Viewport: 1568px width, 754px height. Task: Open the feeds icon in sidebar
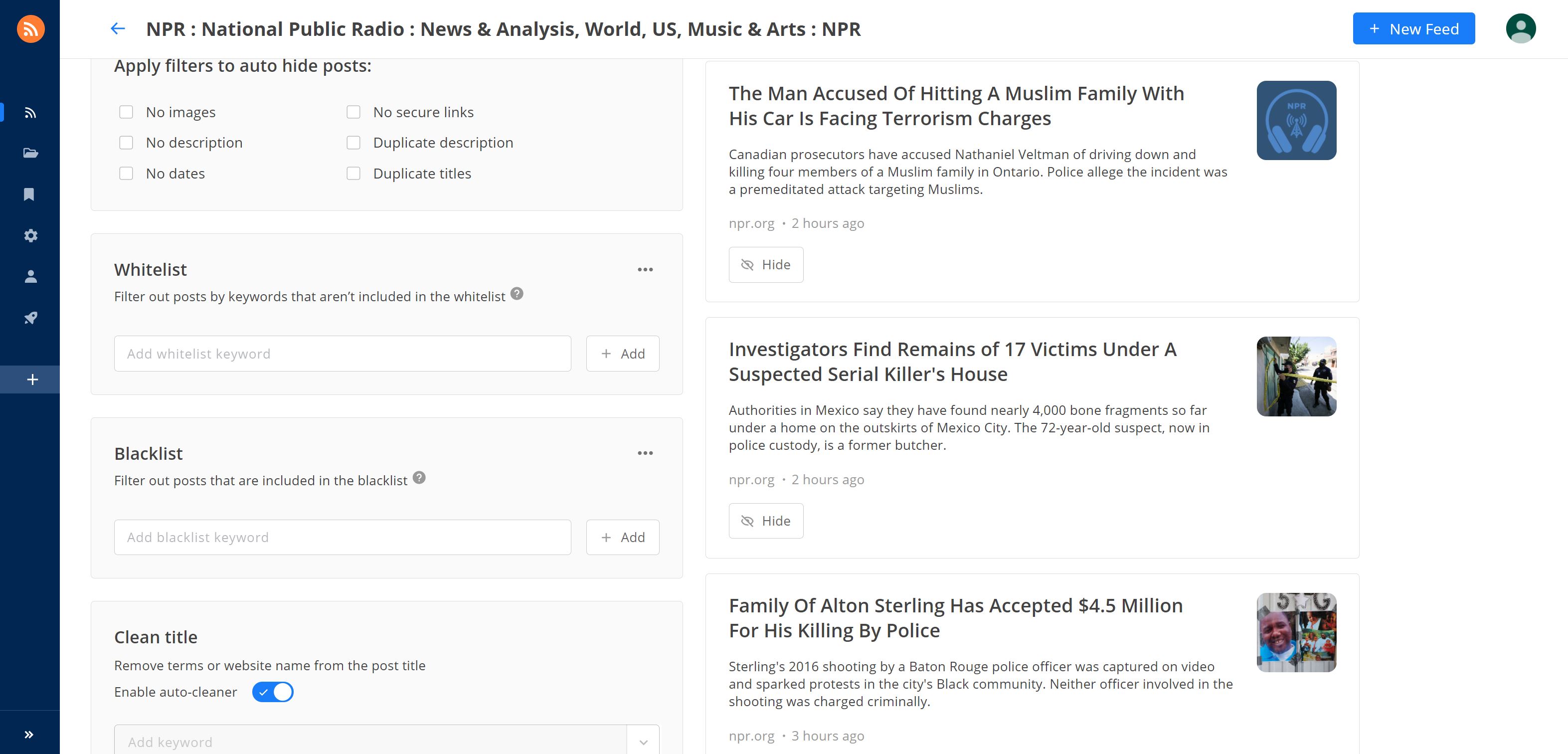30,113
